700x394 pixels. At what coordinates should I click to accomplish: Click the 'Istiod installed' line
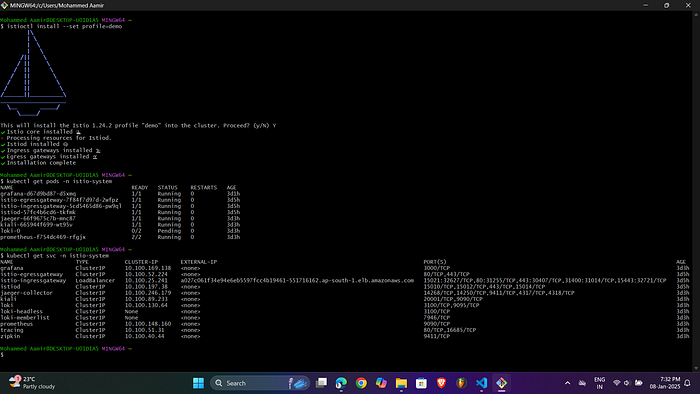point(34,145)
